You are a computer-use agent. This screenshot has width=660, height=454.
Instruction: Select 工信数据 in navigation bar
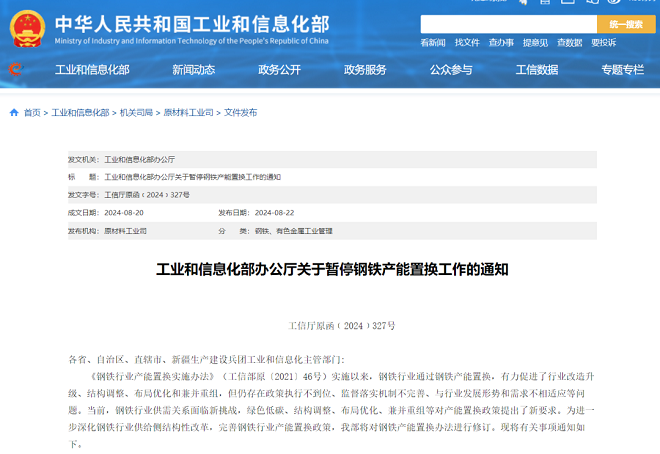tap(537, 70)
